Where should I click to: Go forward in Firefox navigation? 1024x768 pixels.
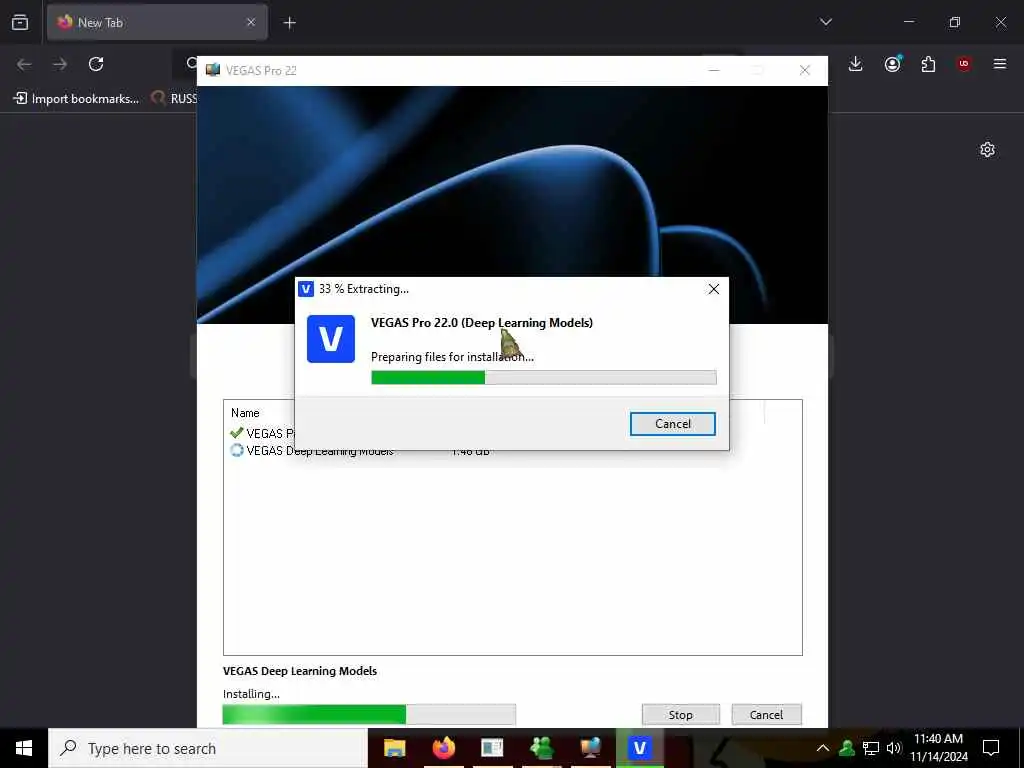pos(60,64)
